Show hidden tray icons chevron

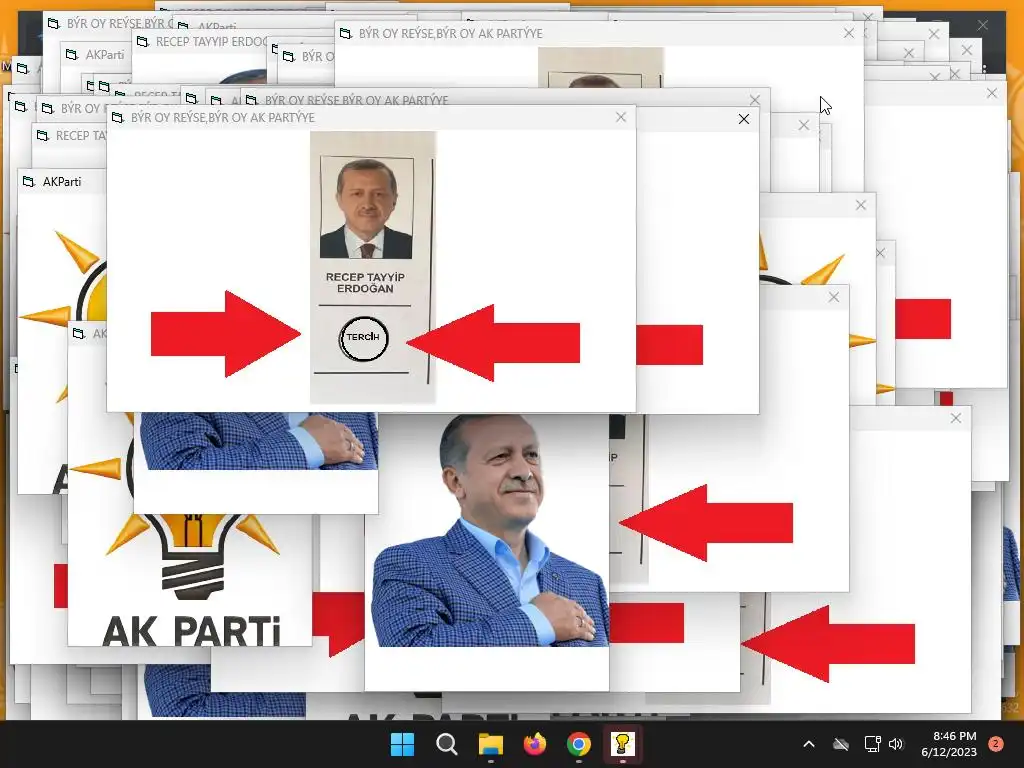(808, 744)
